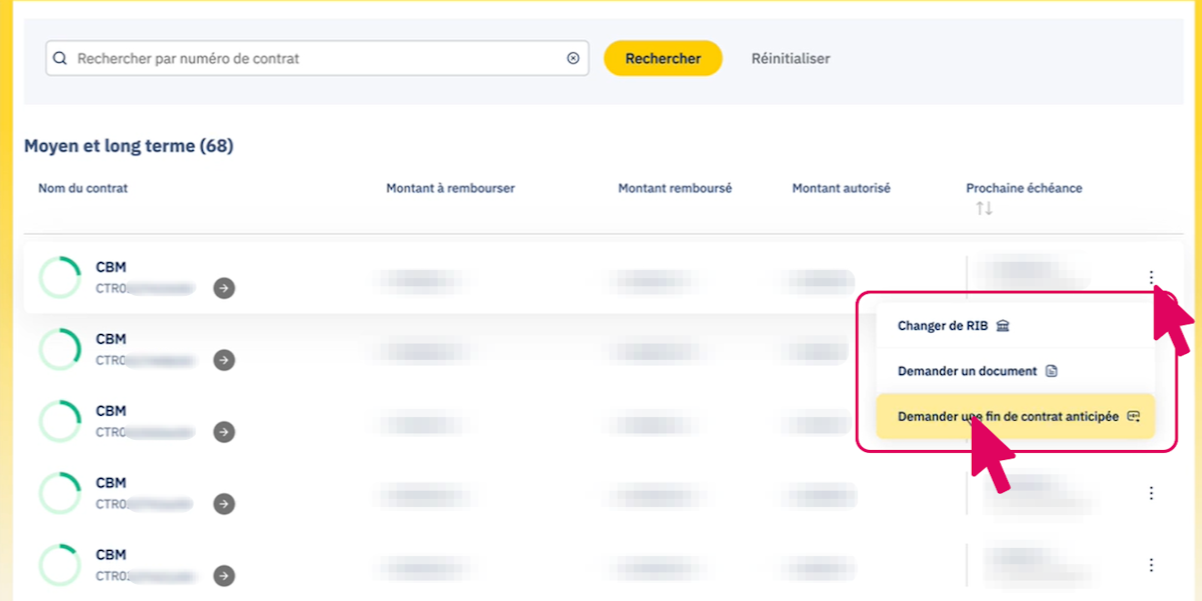1202x601 pixels.
Task: Sort by Prochaine échéance arrows
Action: coord(984,208)
